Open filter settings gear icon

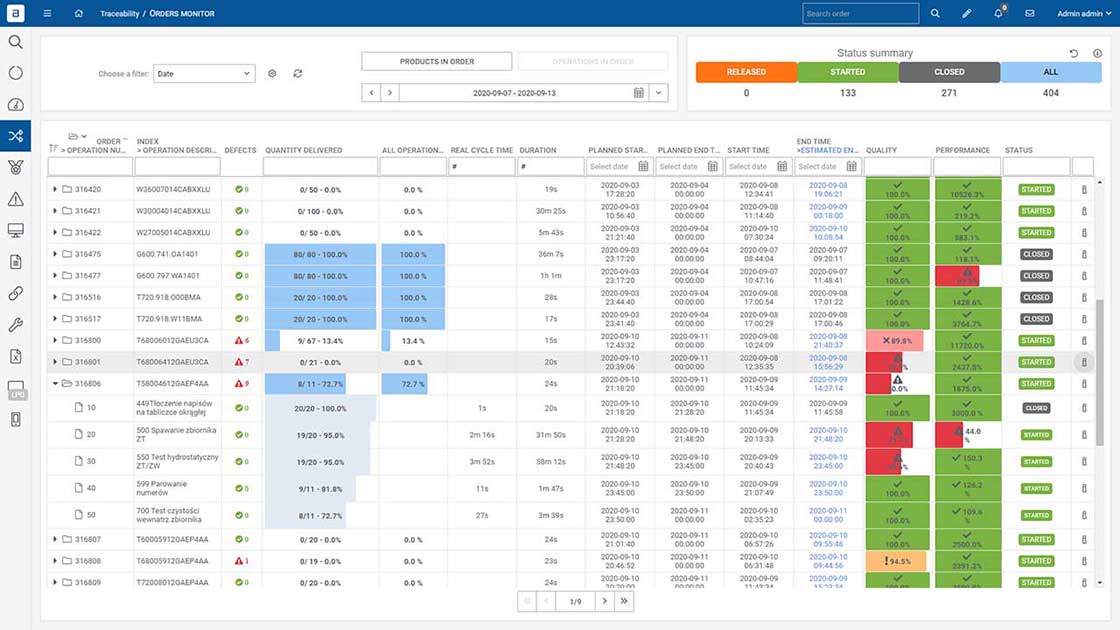tap(272, 74)
